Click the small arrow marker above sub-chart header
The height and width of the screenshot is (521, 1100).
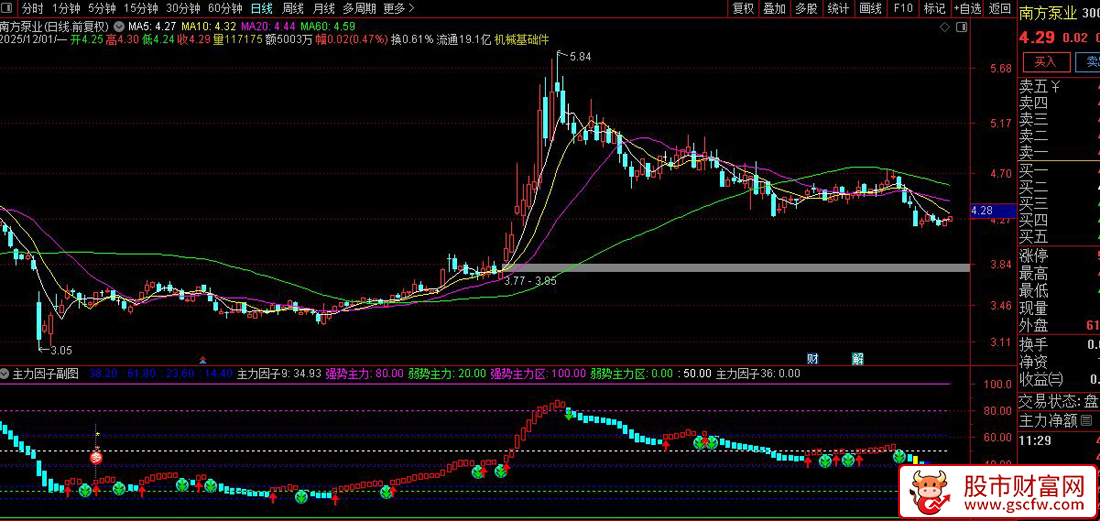pos(203,359)
